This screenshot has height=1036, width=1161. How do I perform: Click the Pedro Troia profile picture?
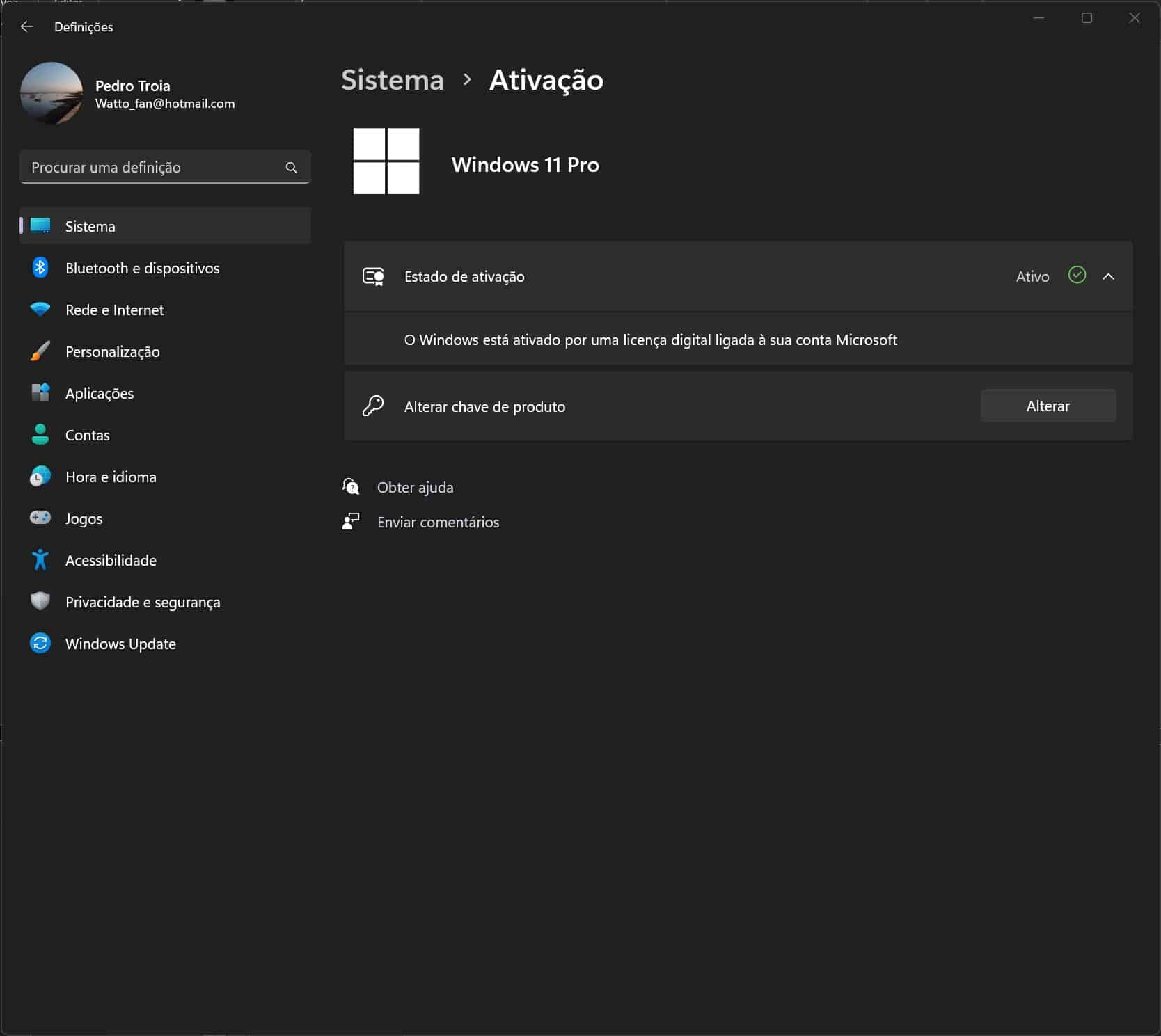click(x=52, y=93)
